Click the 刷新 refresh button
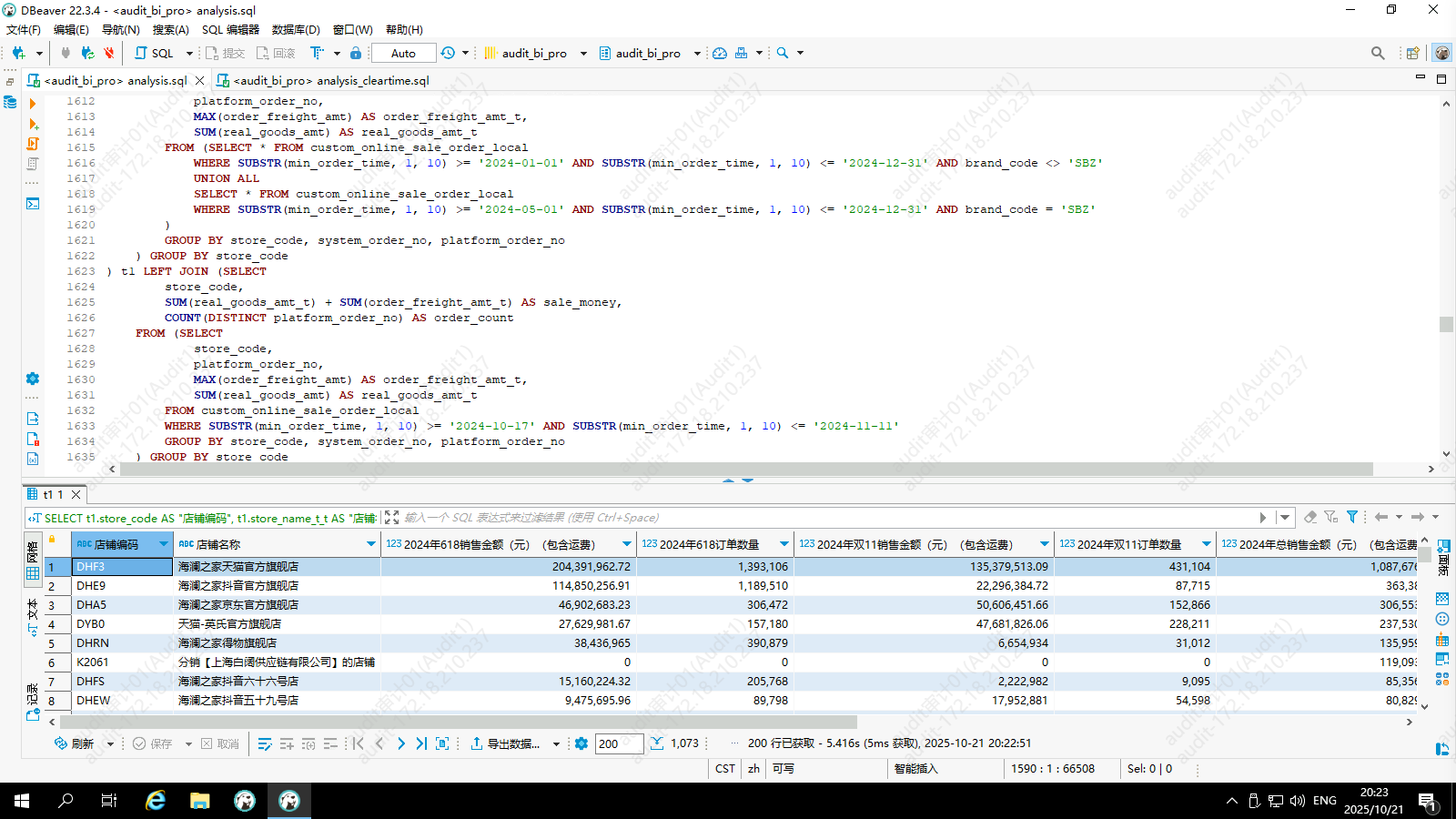Screen dimensions: 1456x819 [75, 743]
